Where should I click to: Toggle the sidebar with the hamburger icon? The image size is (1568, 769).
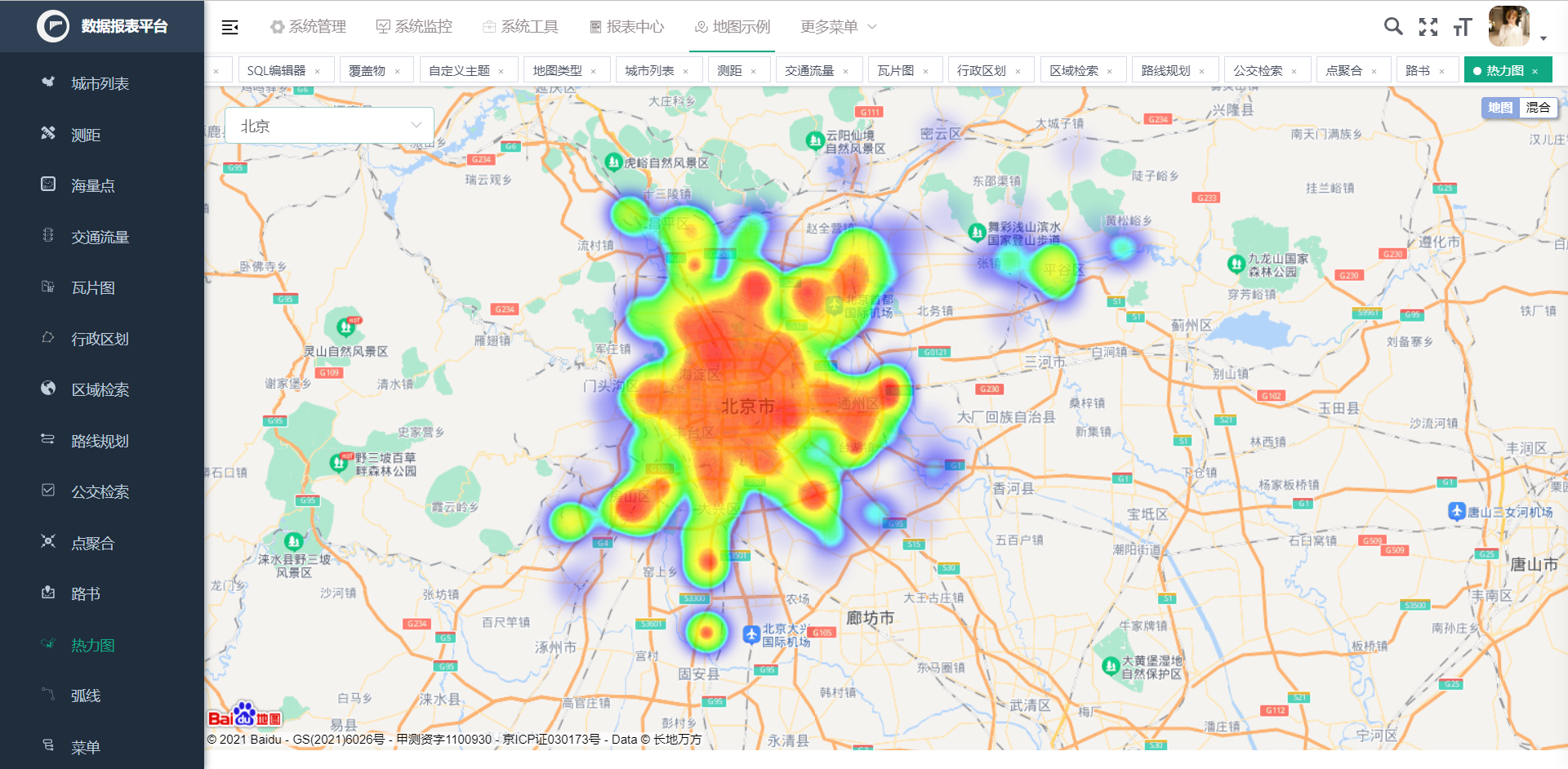point(229,26)
